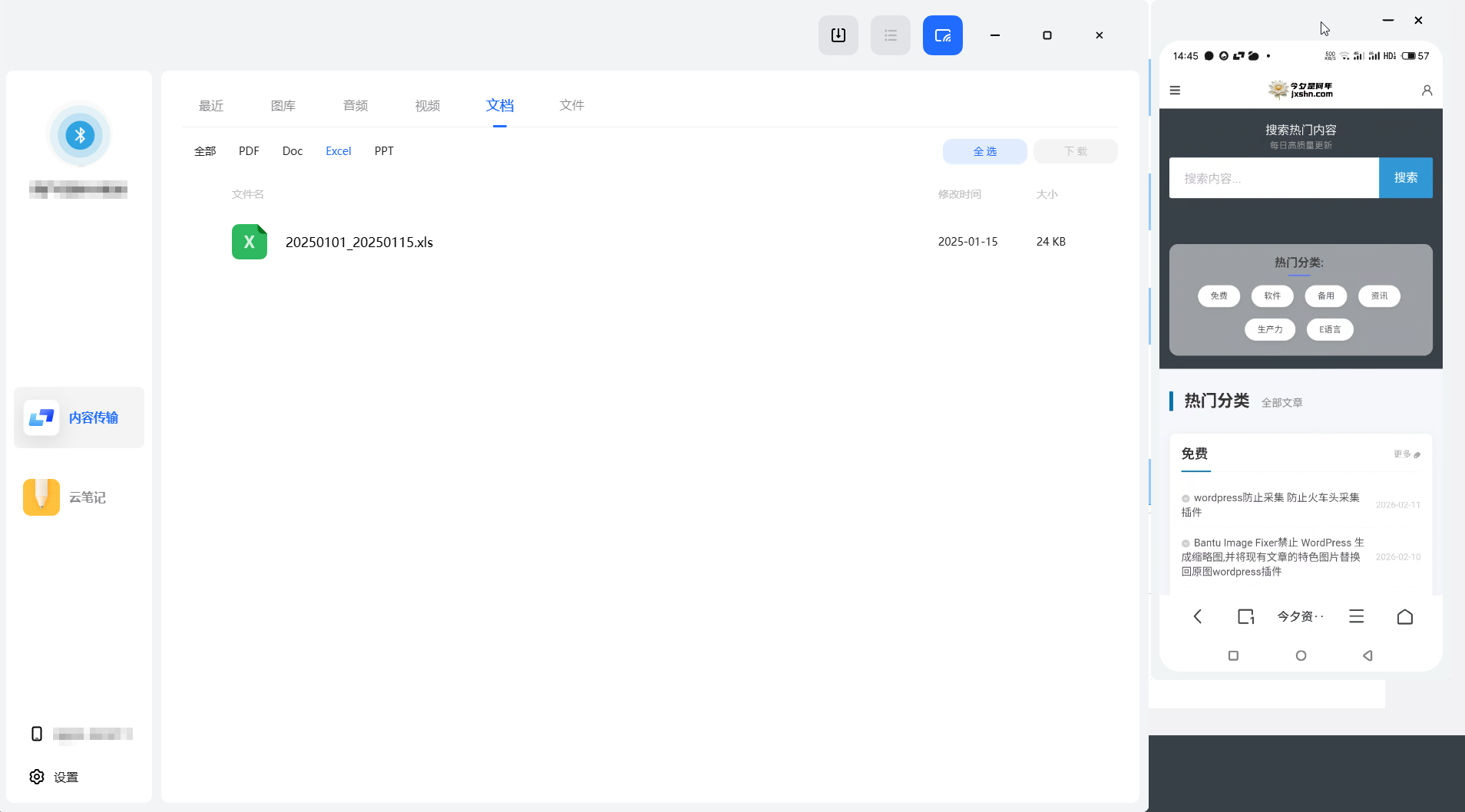1465x812 pixels.
Task: Open the phone browser three-line menu
Action: pyautogui.click(x=1356, y=616)
